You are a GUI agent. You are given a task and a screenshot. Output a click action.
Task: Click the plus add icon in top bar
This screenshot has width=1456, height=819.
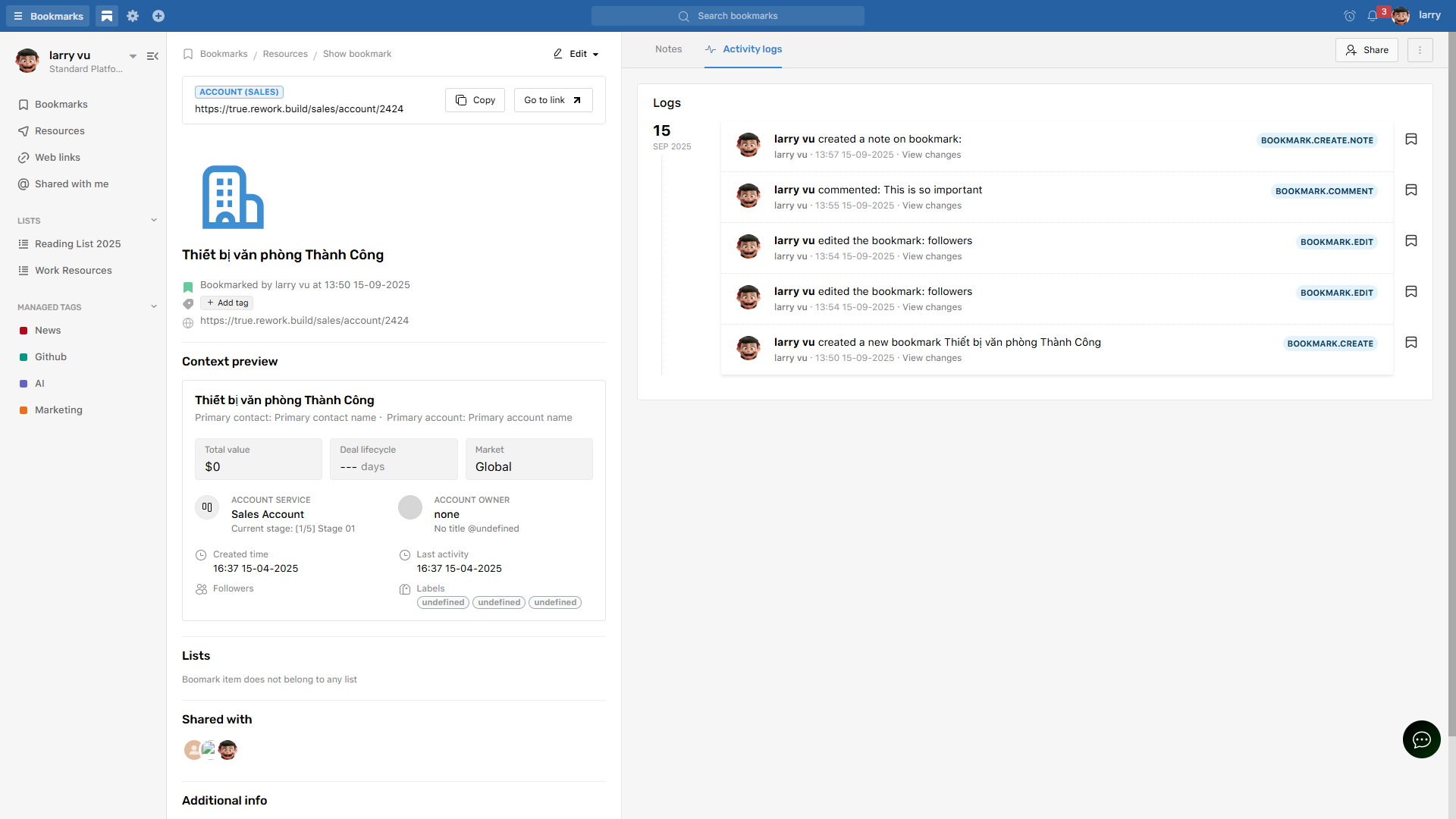(158, 16)
